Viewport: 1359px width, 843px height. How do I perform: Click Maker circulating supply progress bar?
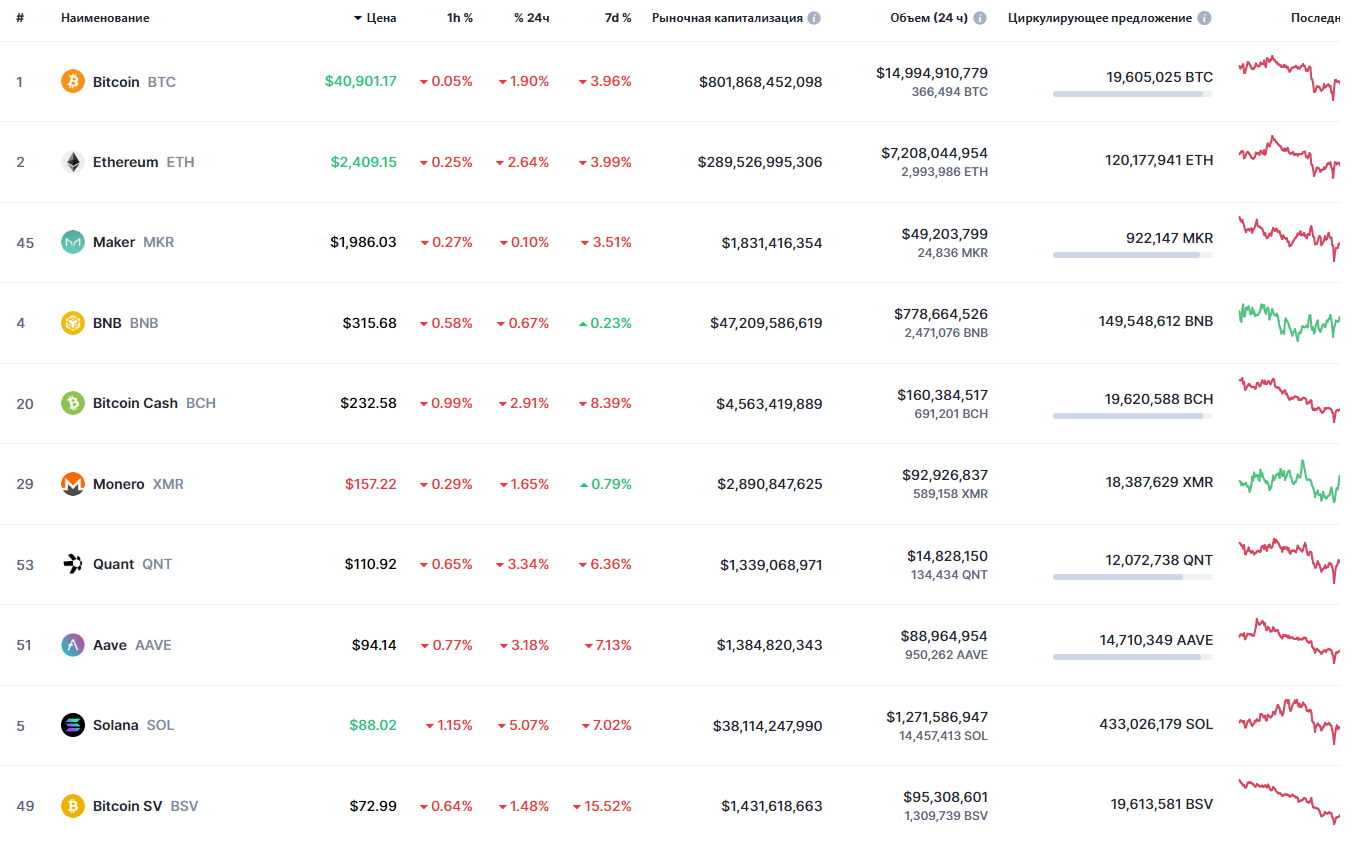(1133, 255)
